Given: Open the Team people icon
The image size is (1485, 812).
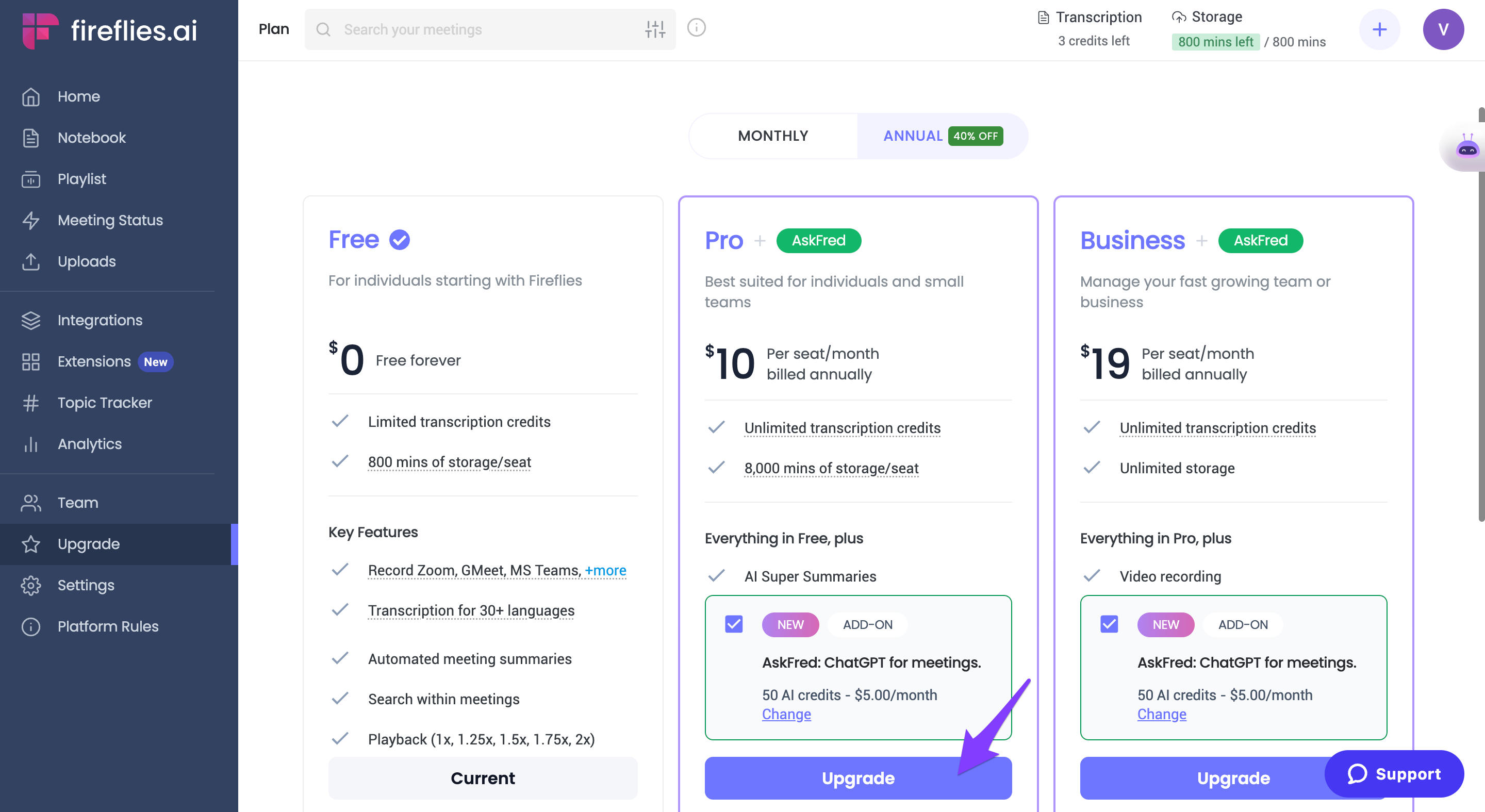Looking at the screenshot, I should pos(30,503).
